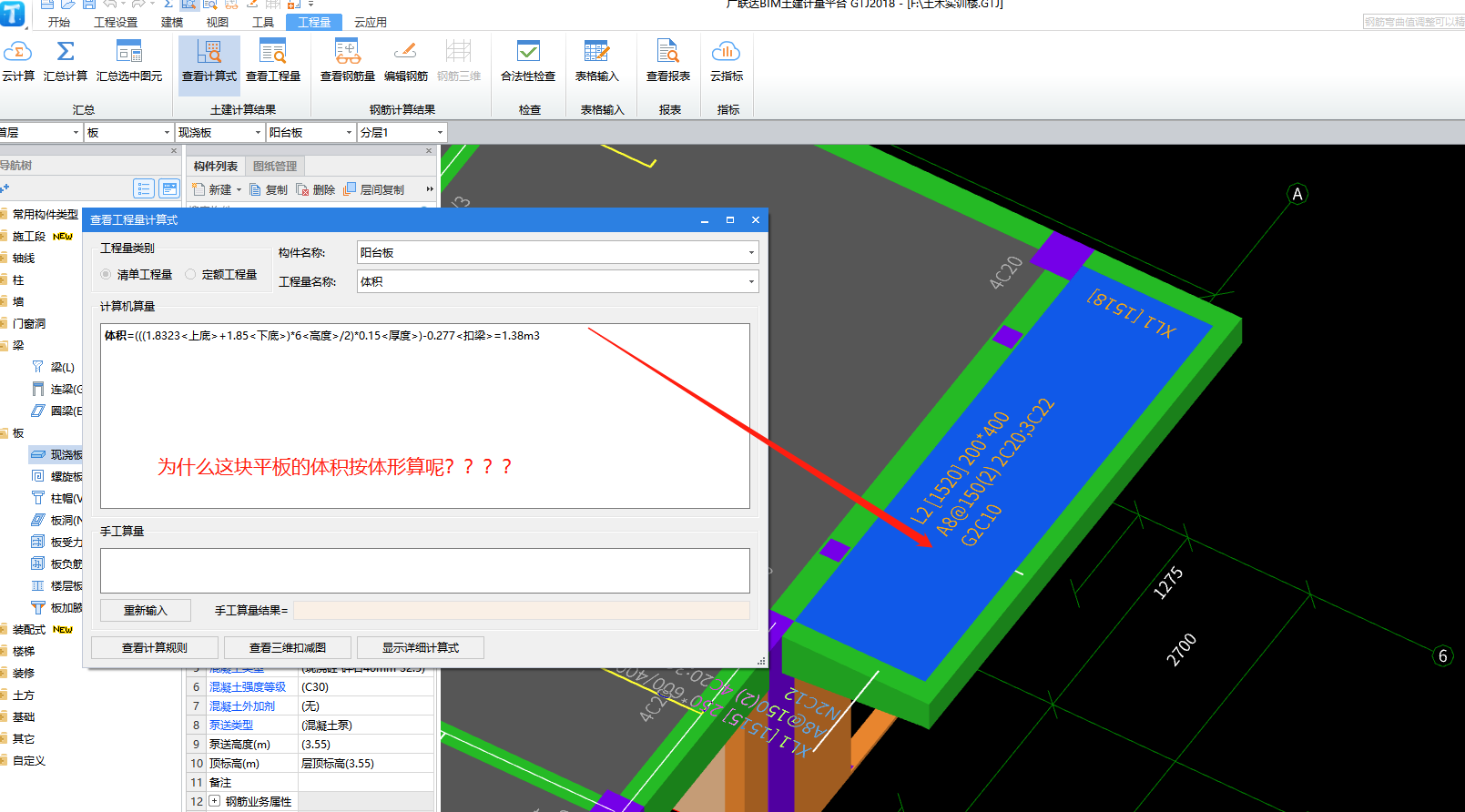Click the 重新输入 button
Viewport: 1465px width, 812px height.
tap(146, 610)
